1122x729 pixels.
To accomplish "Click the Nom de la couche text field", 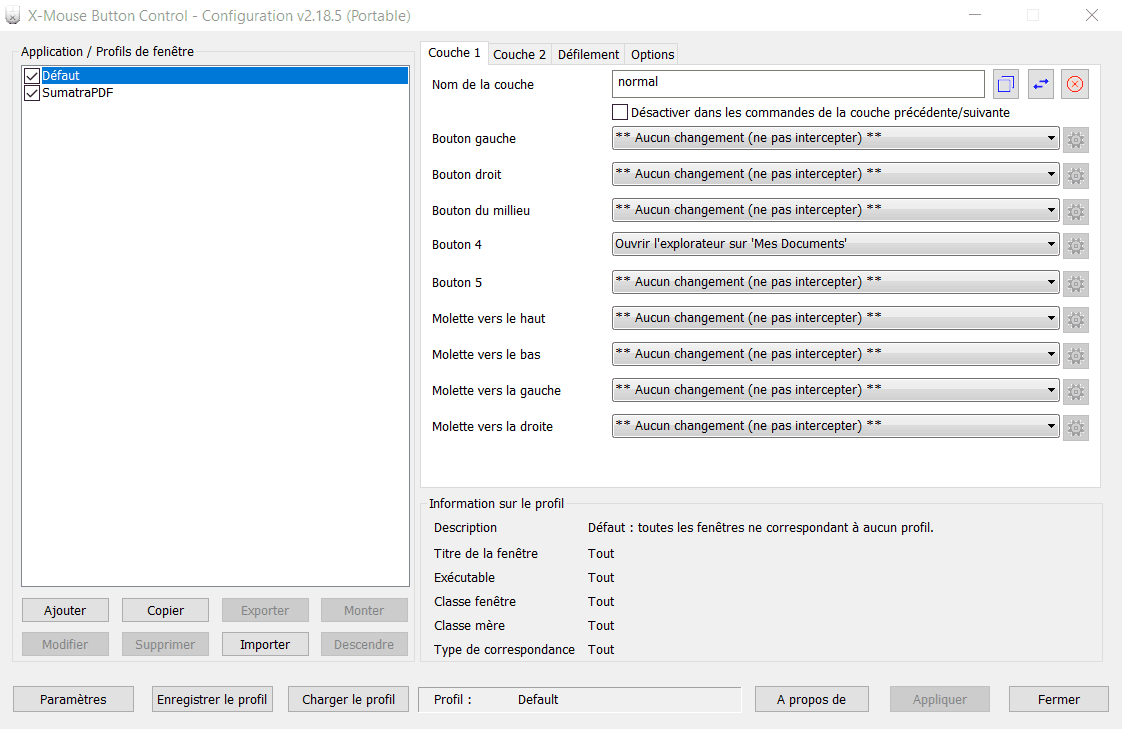I will point(797,83).
